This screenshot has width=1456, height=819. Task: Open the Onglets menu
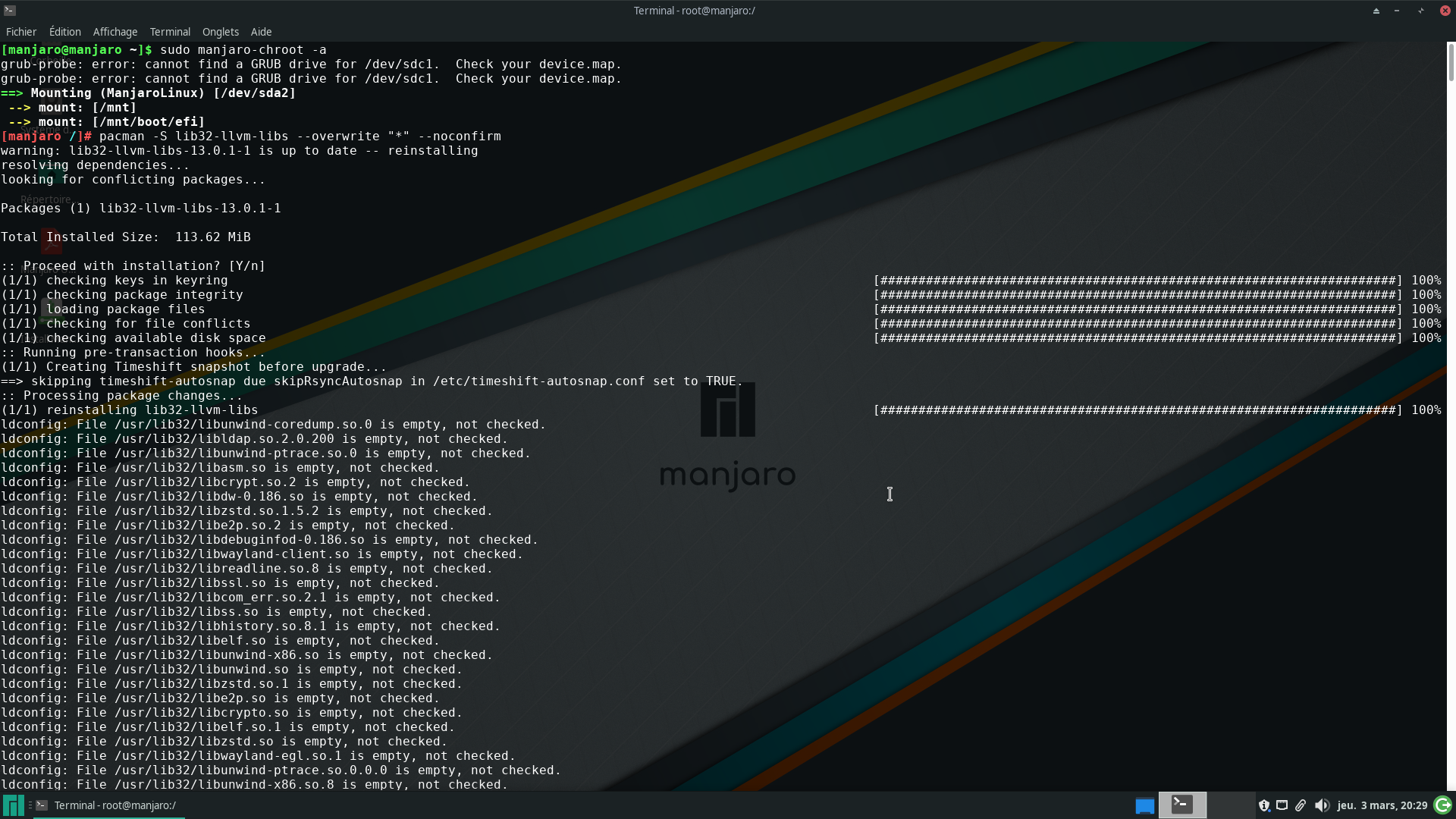tap(220, 32)
